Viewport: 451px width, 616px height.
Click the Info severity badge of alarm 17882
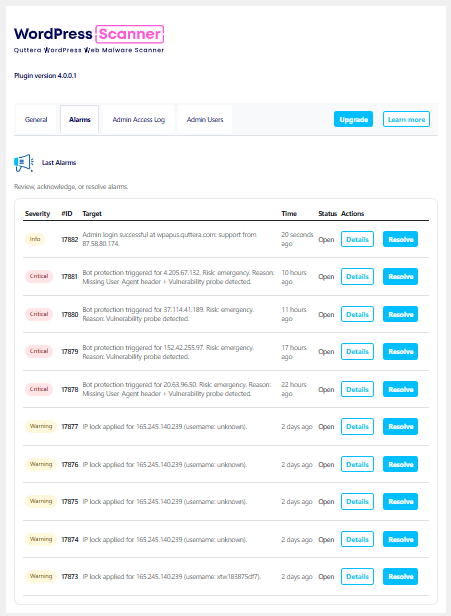35,239
